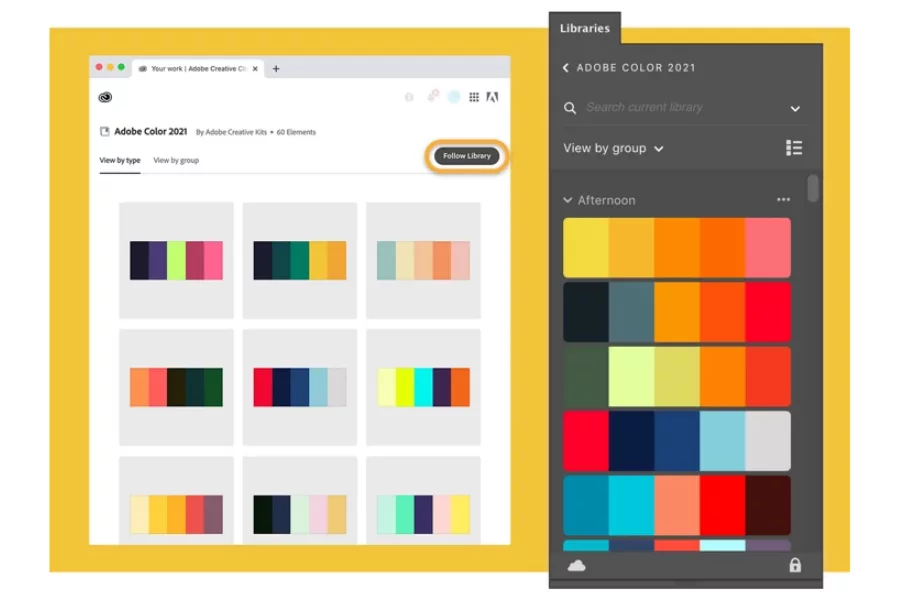The height and width of the screenshot is (600, 900).
Task: Click the library icon beside Adobe Color 2021
Action: click(x=104, y=131)
